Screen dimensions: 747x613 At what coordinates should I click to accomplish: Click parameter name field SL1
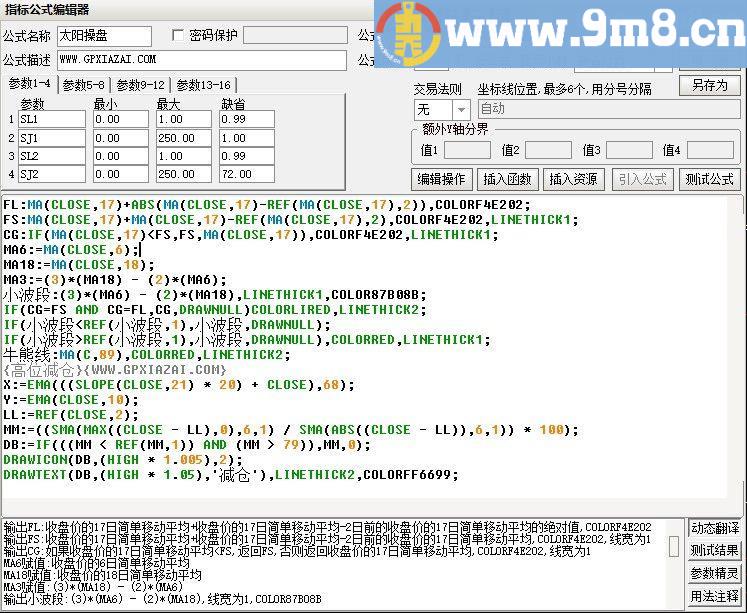pyautogui.click(x=52, y=119)
